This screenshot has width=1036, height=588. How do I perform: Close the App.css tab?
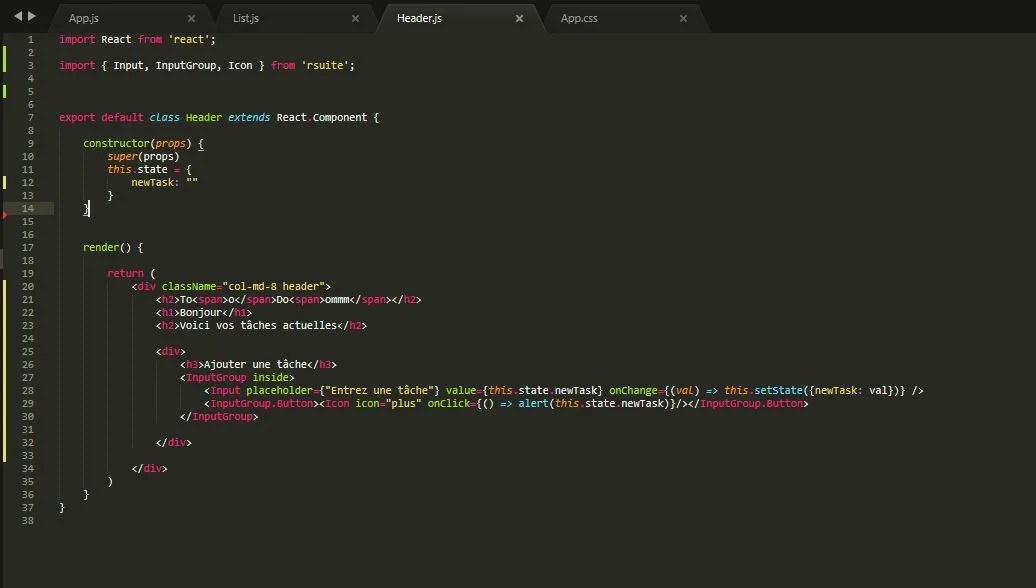(683, 18)
